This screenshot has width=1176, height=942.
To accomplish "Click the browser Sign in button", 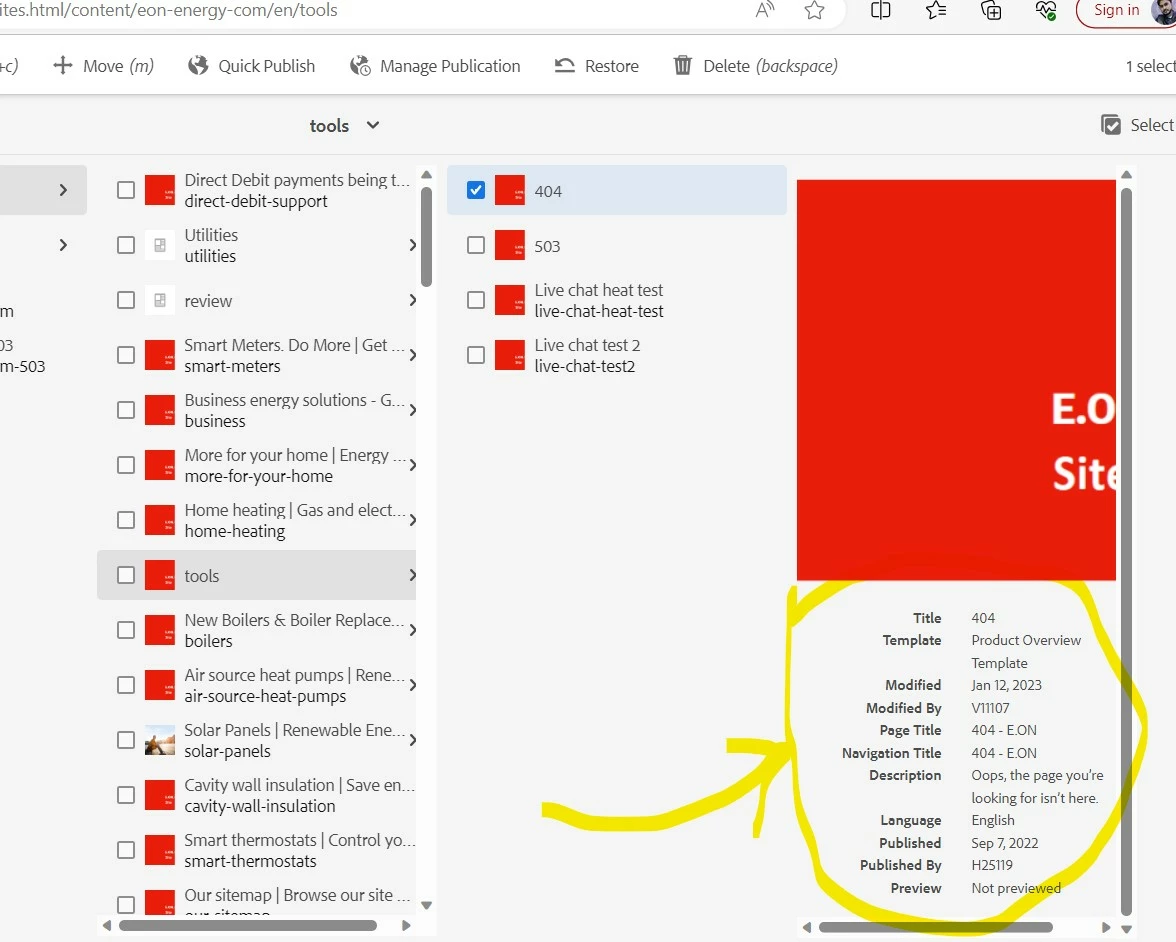I will 1116,10.
